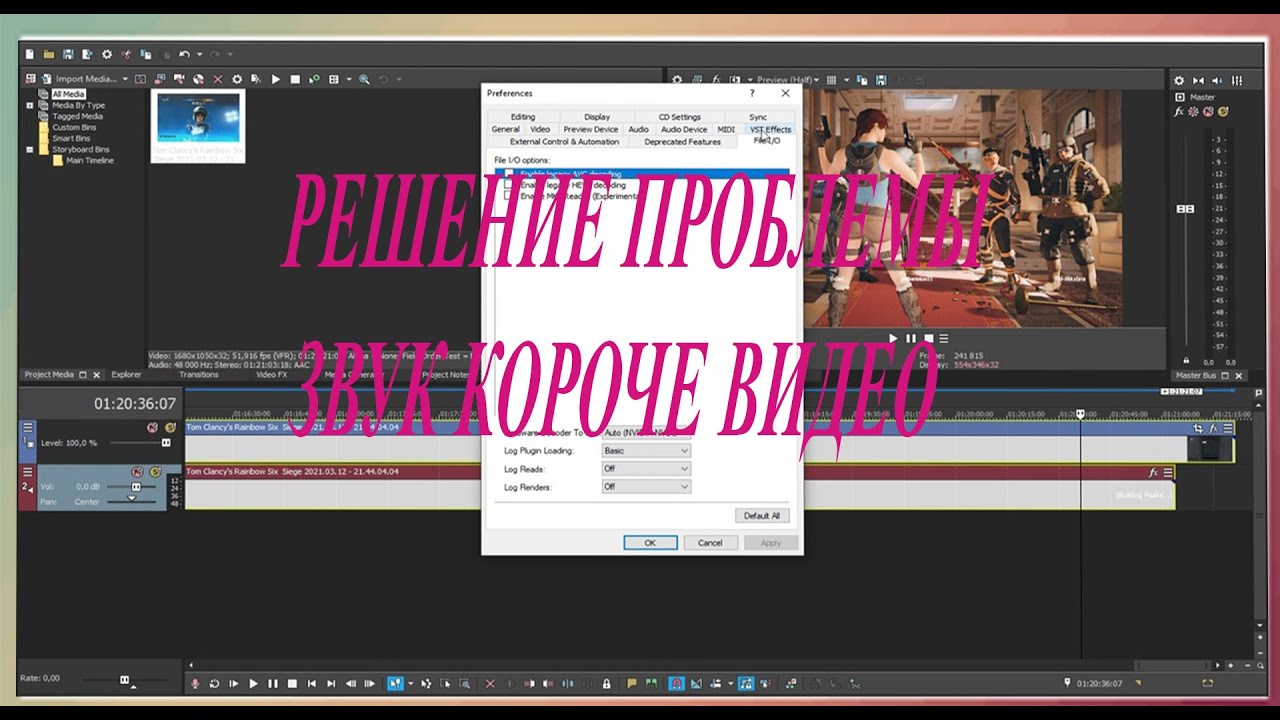
Task: Open media properties gear in Project Media
Action: 237,79
